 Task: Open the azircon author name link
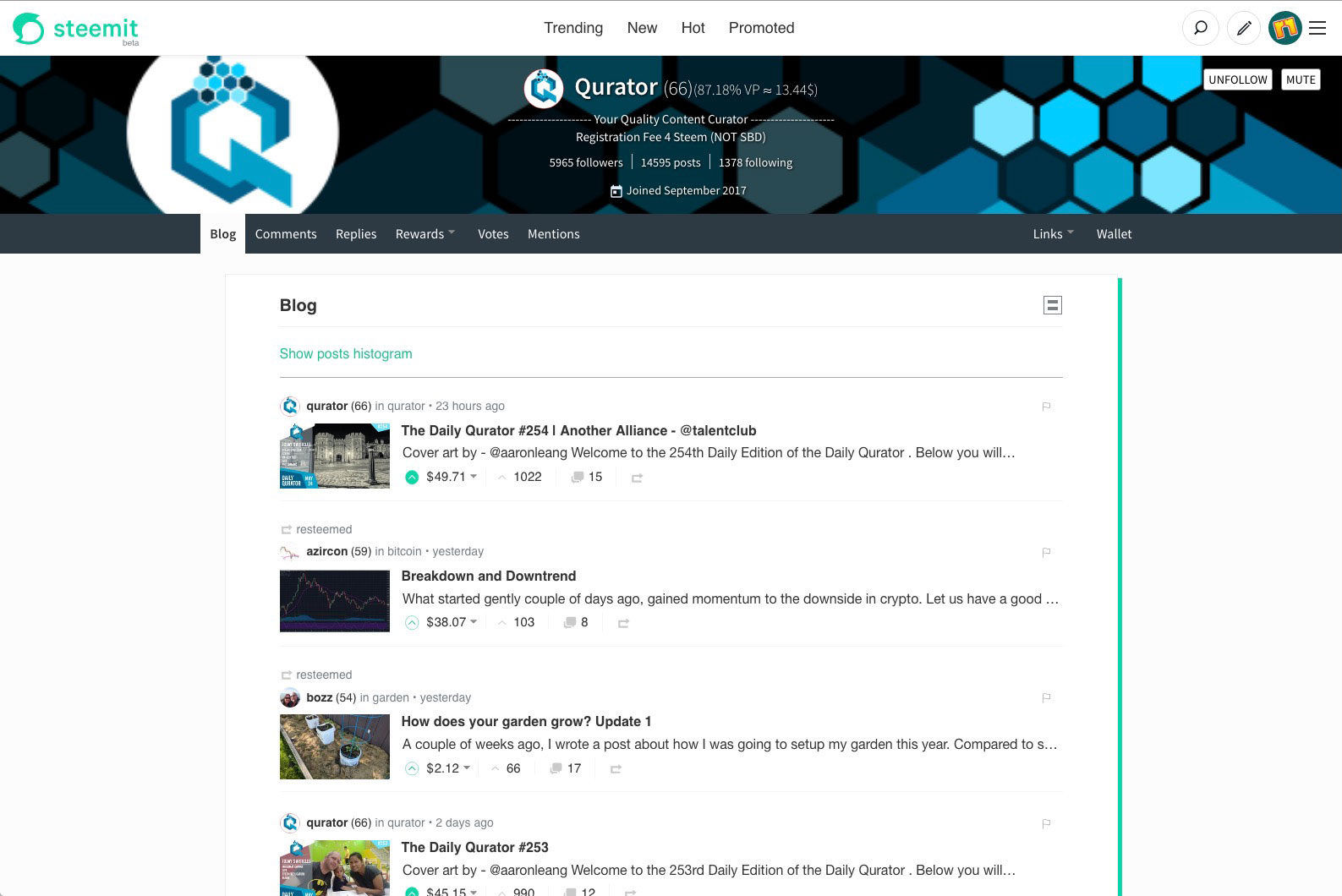pyautogui.click(x=326, y=551)
